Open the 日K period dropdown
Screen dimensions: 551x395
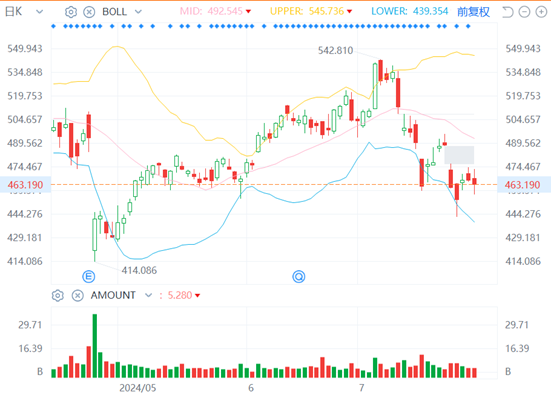(x=39, y=12)
